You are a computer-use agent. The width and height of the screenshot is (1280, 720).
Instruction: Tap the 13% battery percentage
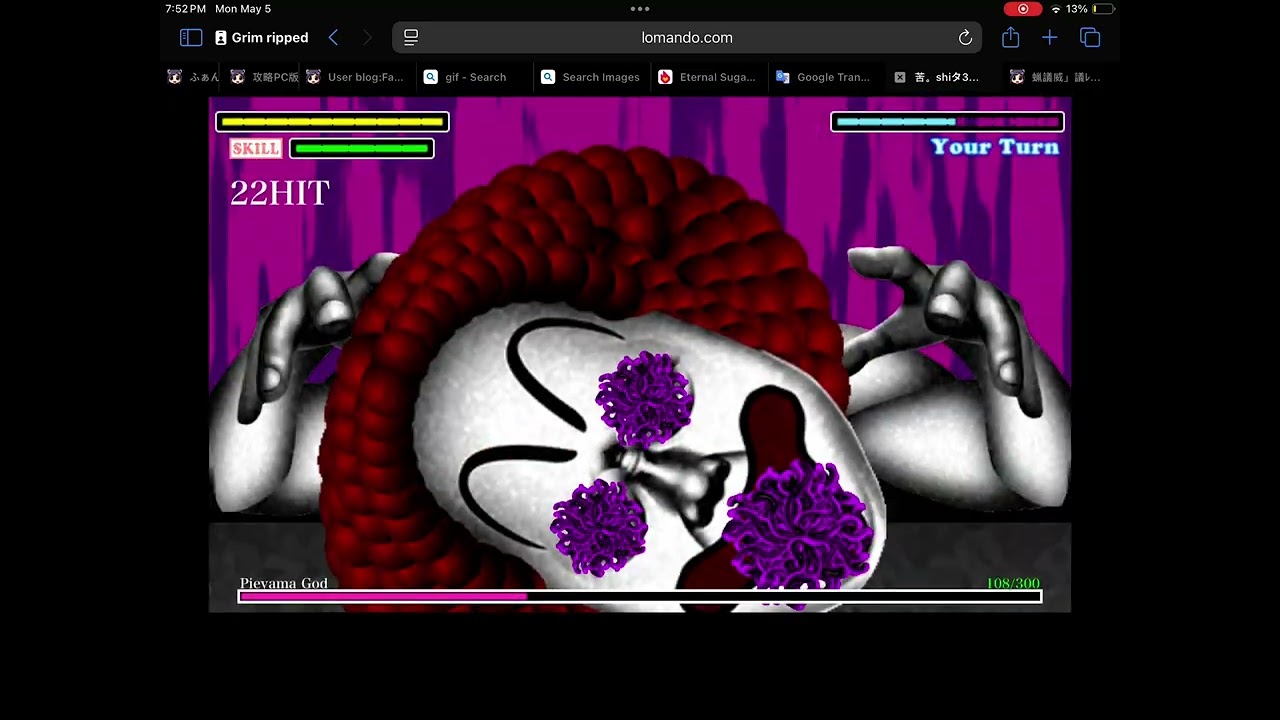(1077, 9)
